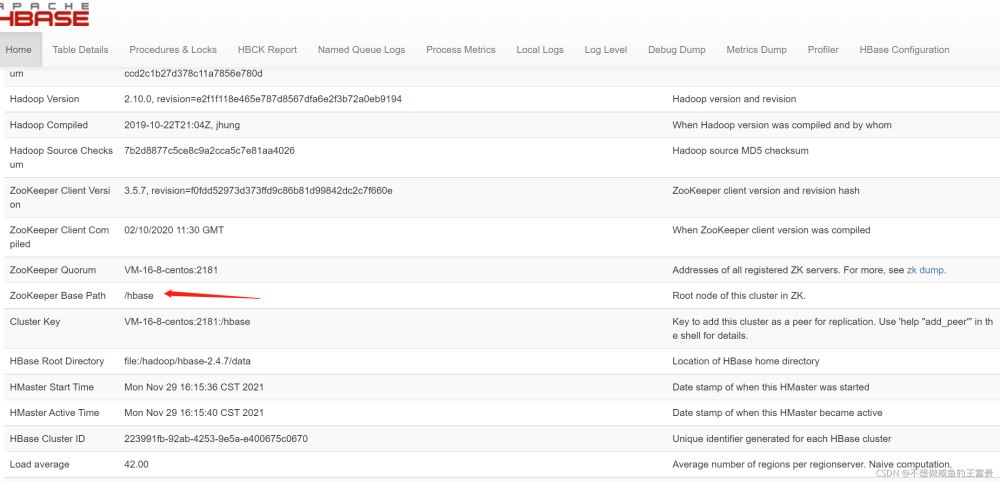Switch to Table Details tab
This screenshot has height=482, width=1000.
80,50
